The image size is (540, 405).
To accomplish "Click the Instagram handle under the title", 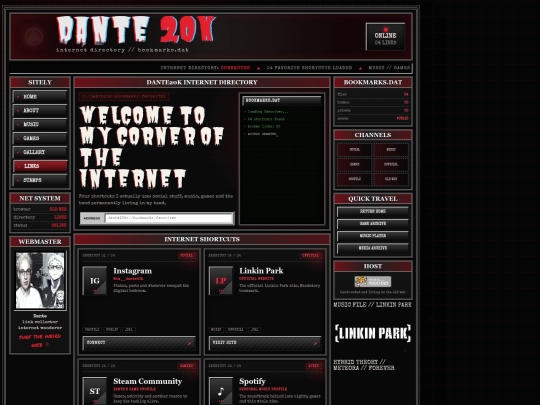I will click(128, 279).
